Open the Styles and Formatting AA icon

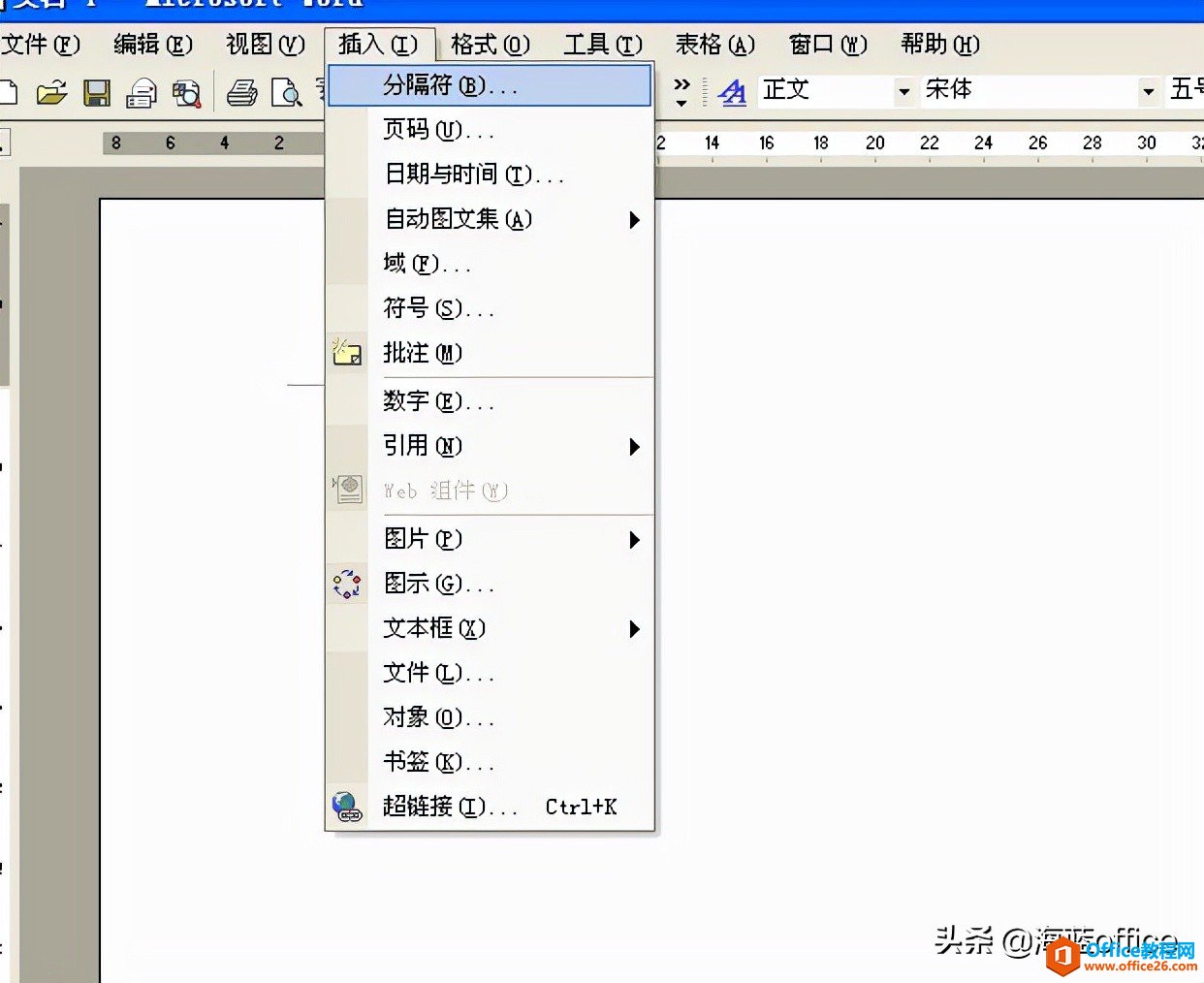(733, 92)
